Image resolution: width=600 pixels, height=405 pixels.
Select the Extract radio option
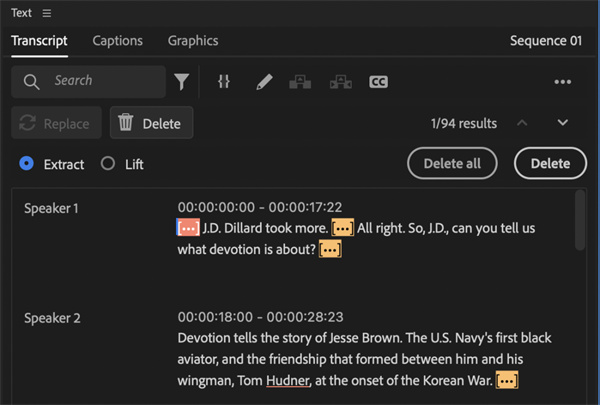pos(26,163)
